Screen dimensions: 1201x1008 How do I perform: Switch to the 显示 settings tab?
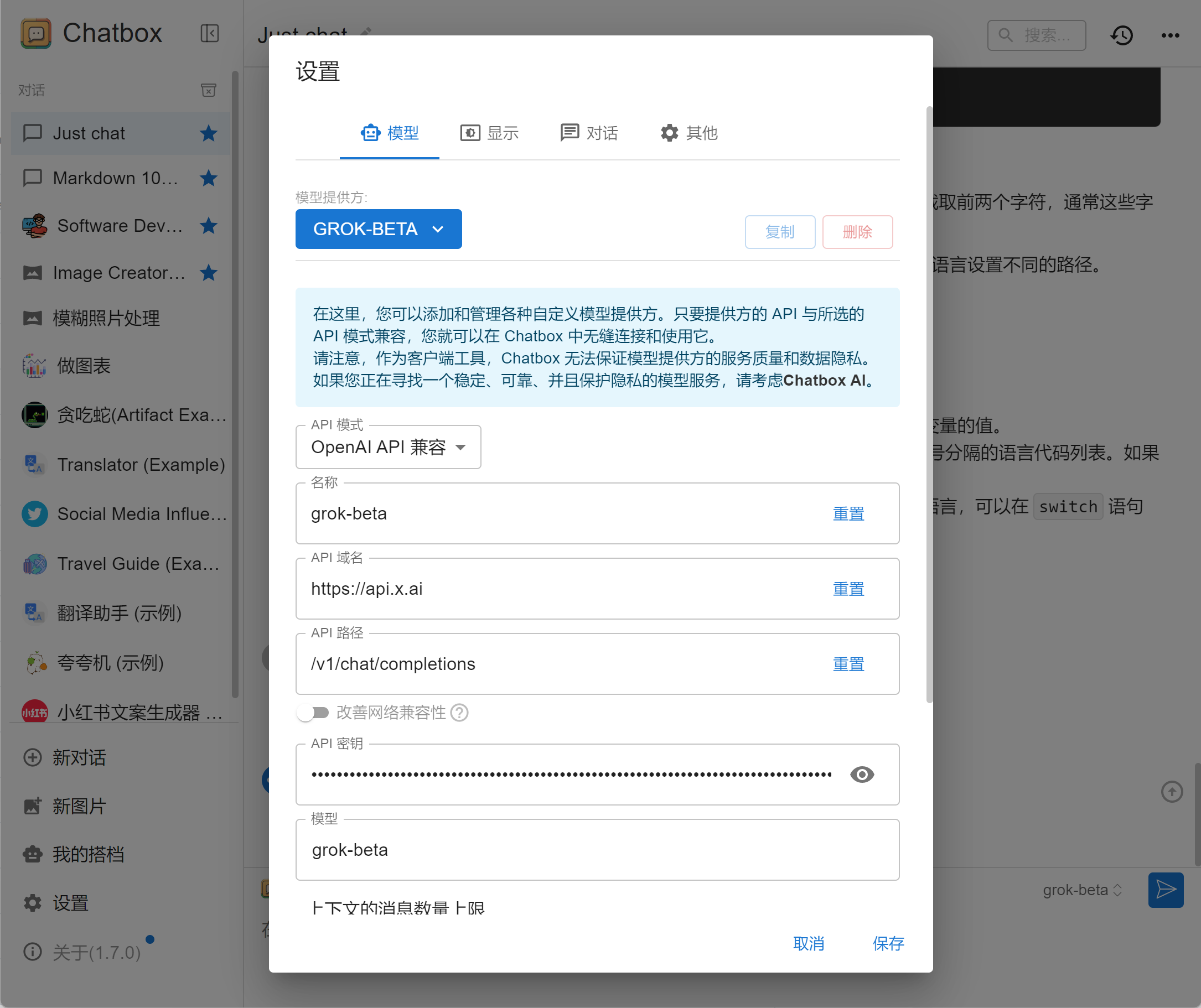(489, 133)
